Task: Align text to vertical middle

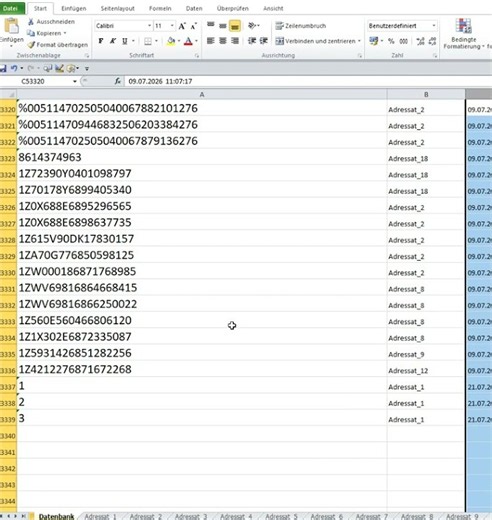Action: pyautogui.click(x=223, y=26)
